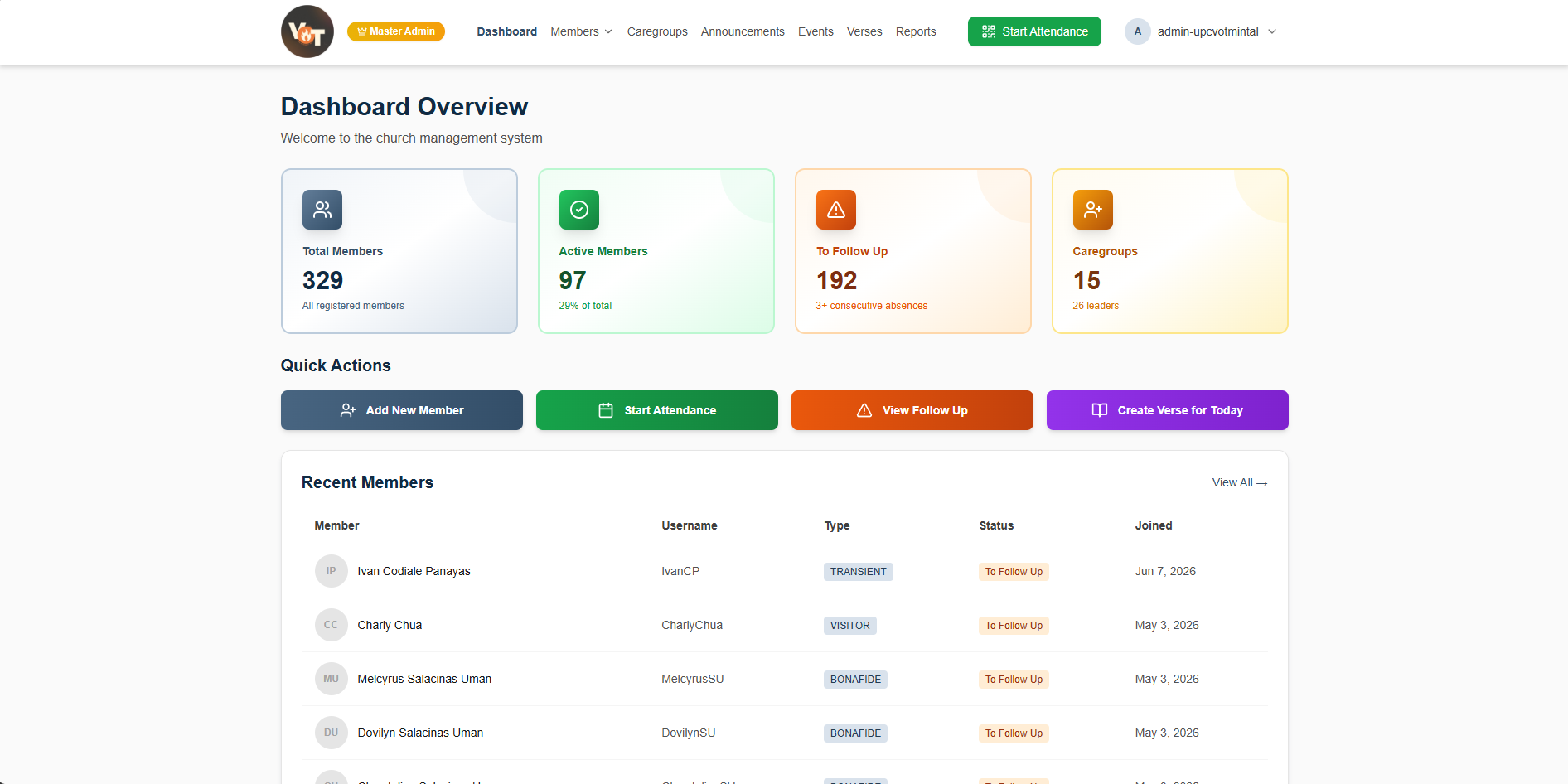
Task: Click the Status column header
Action: pos(996,525)
